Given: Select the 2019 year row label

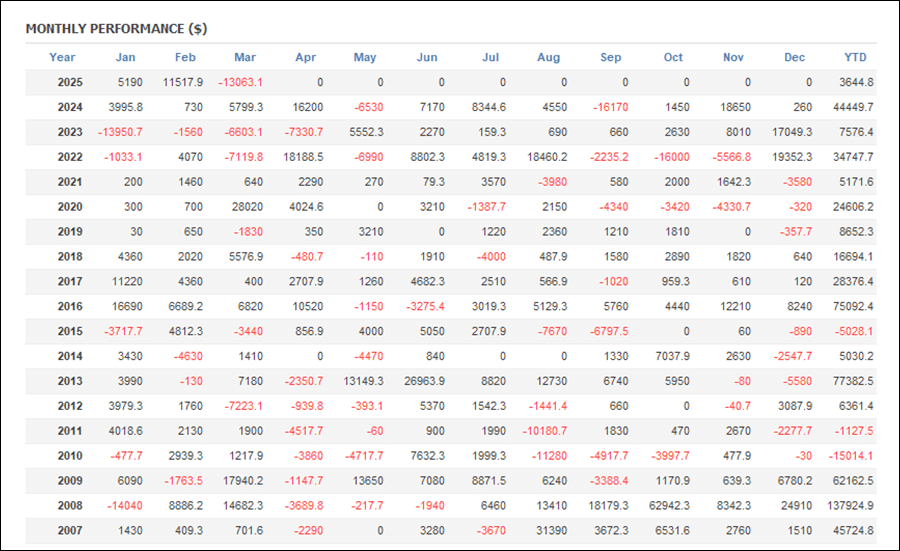Looking at the screenshot, I should [70, 232].
